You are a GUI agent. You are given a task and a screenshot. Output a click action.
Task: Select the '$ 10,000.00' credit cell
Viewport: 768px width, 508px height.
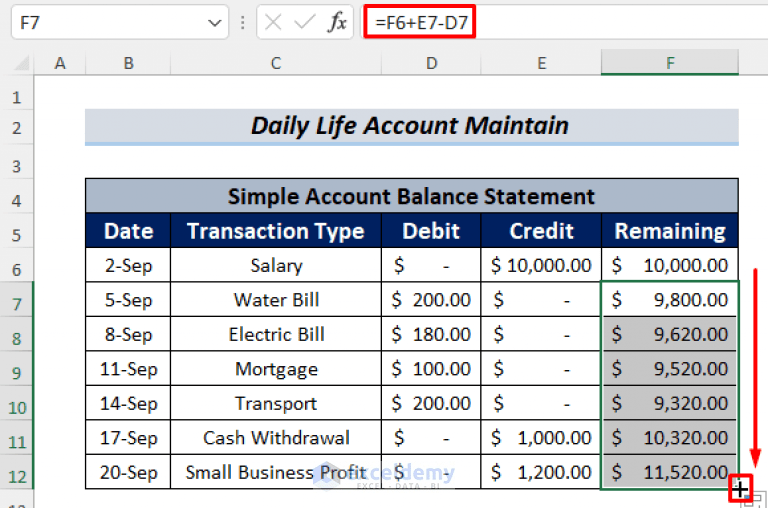point(541,265)
